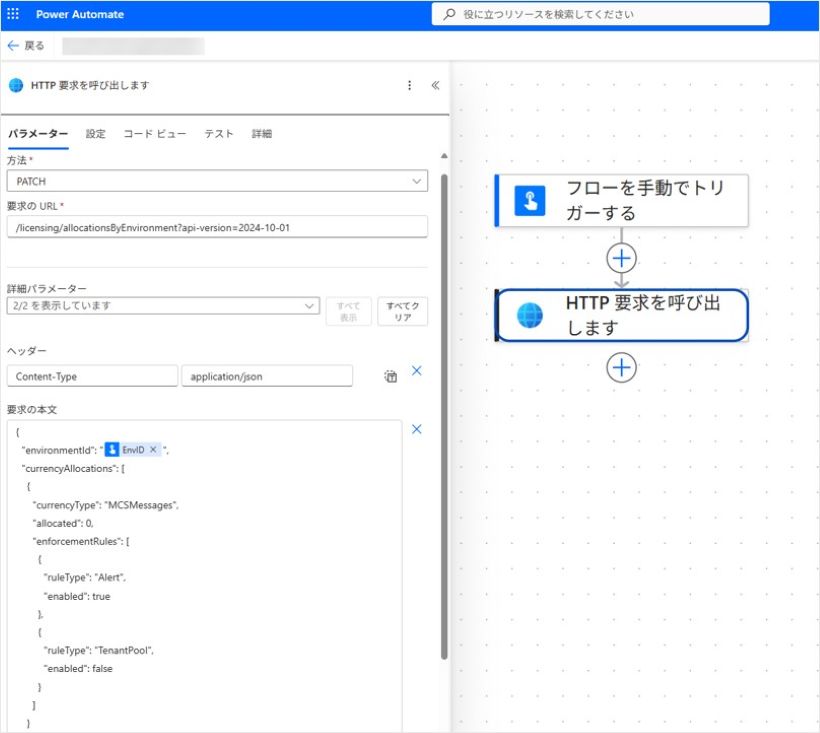Viewport: 820px width, 733px height.
Task: Click the HTTP globe icon in panel header
Action: pos(16,85)
